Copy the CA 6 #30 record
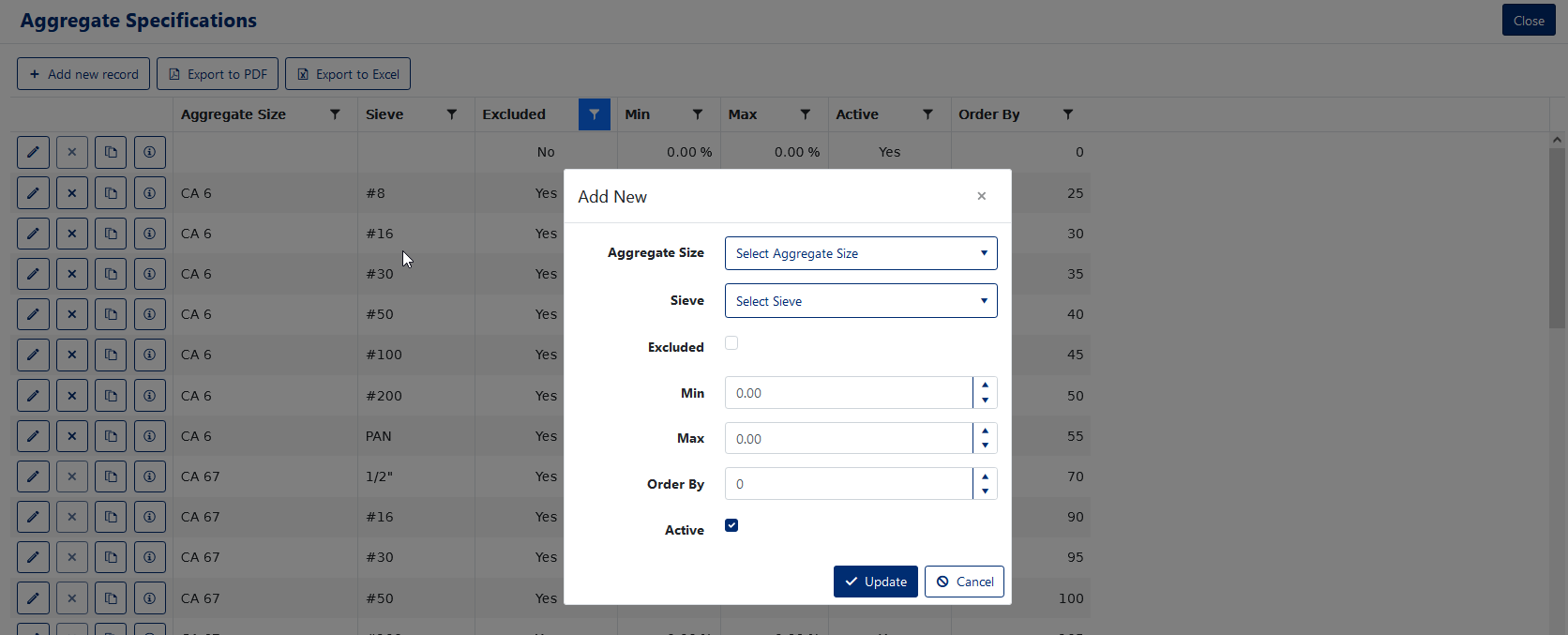 pos(111,274)
